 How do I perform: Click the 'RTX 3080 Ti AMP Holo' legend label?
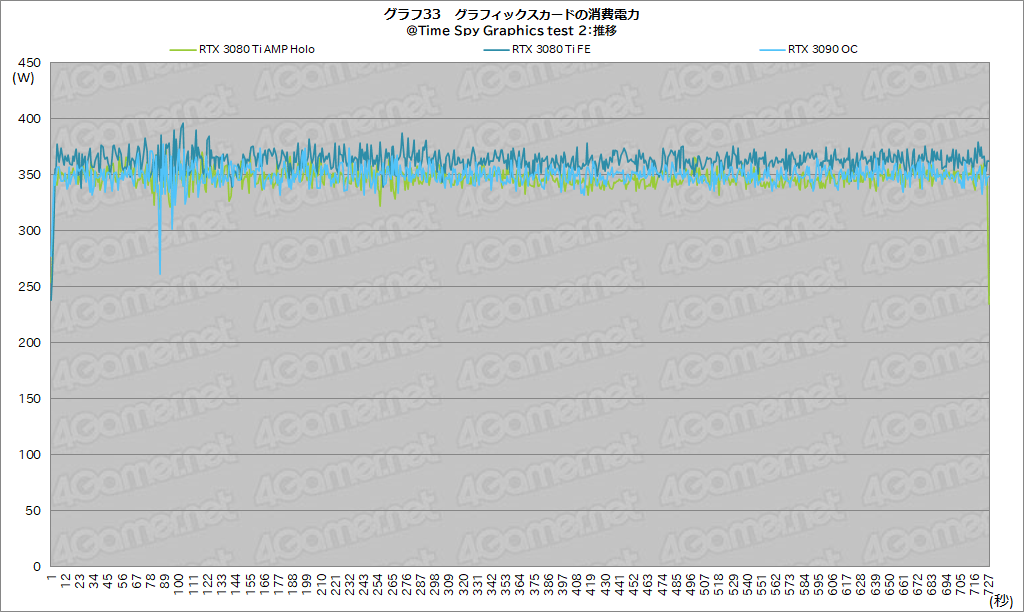click(257, 50)
